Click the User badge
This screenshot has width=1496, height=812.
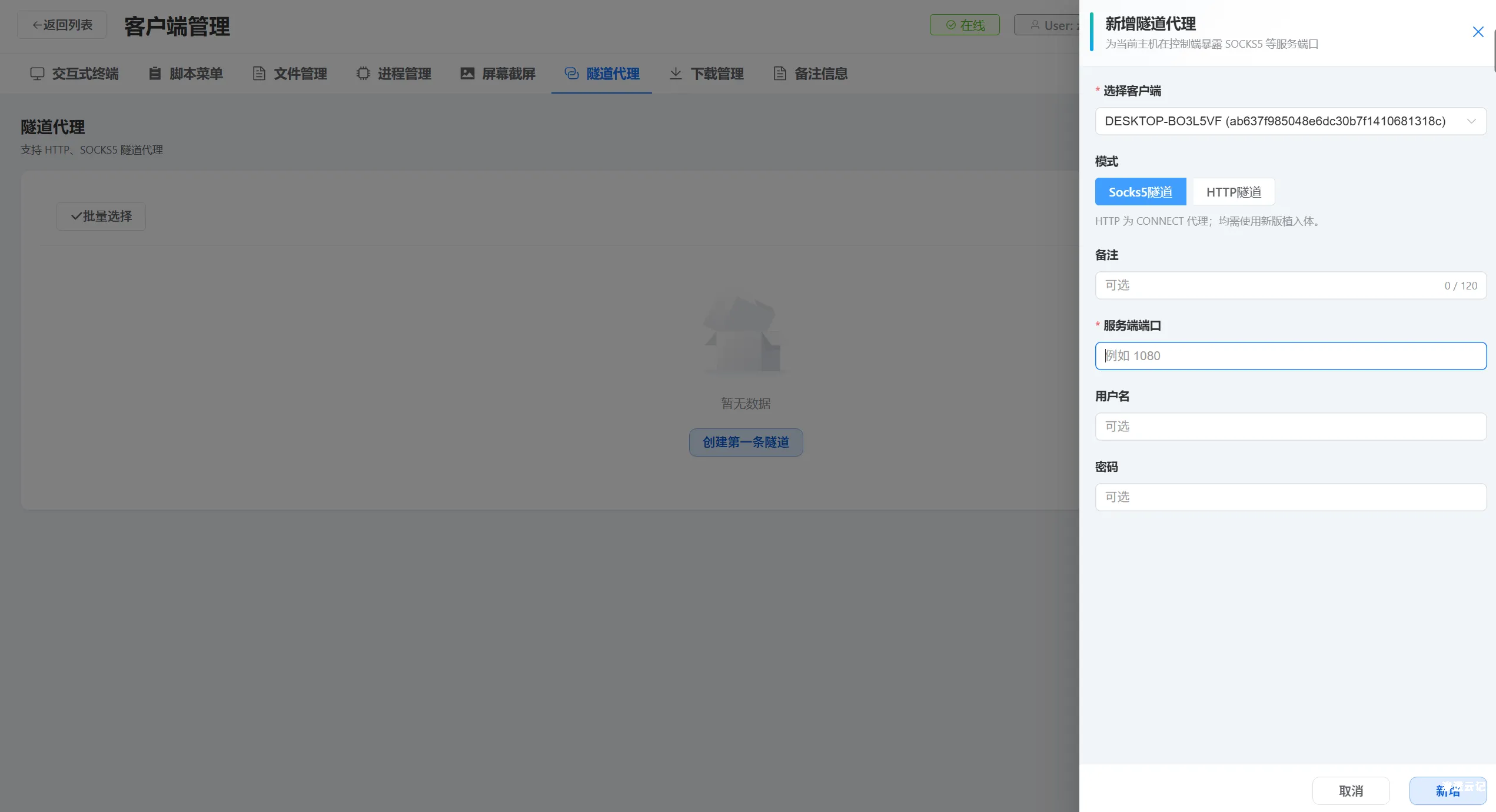tap(1048, 25)
